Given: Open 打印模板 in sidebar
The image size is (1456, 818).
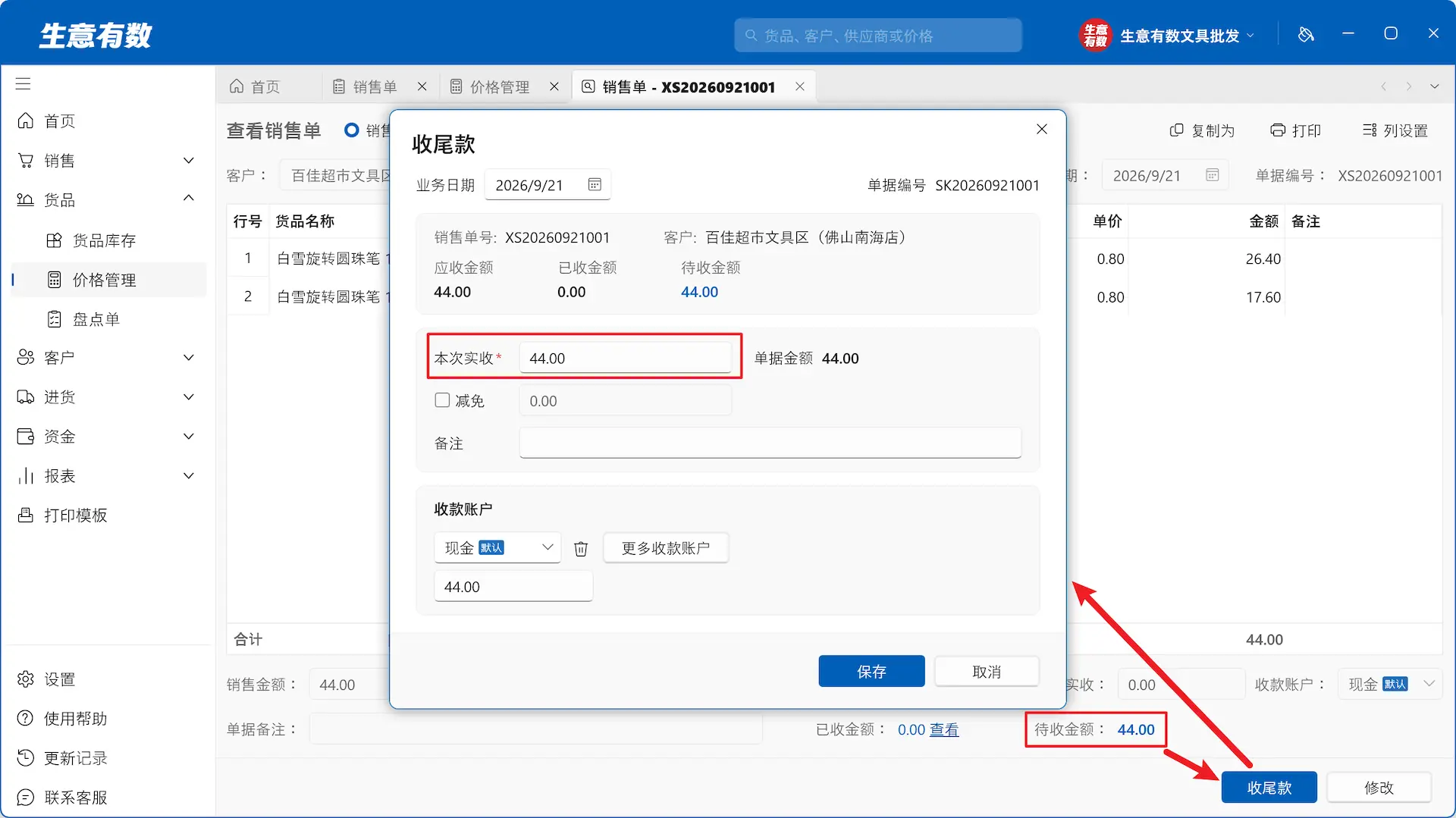Looking at the screenshot, I should (x=106, y=516).
